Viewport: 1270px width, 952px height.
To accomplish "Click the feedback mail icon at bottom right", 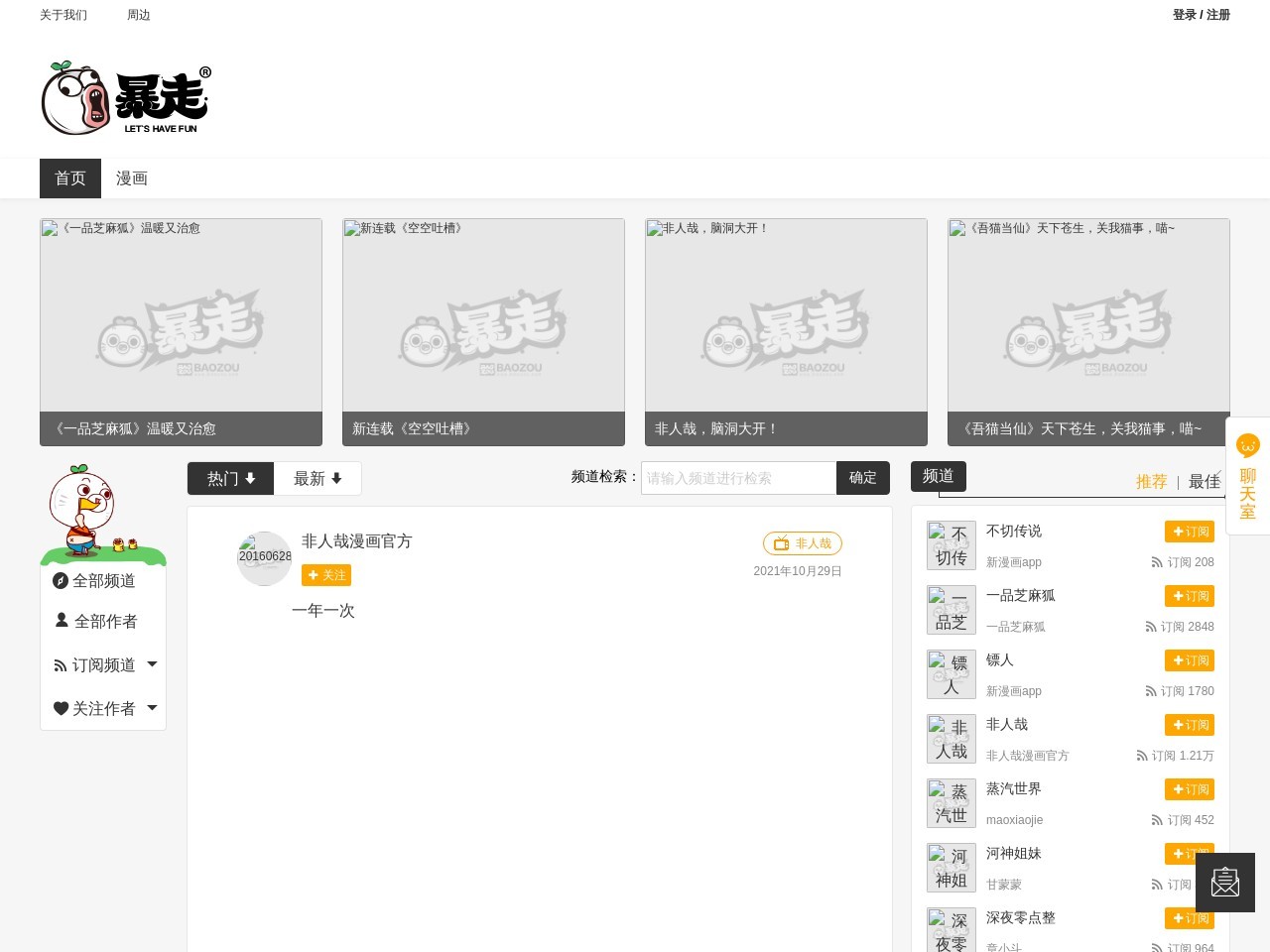I will pyautogui.click(x=1224, y=882).
